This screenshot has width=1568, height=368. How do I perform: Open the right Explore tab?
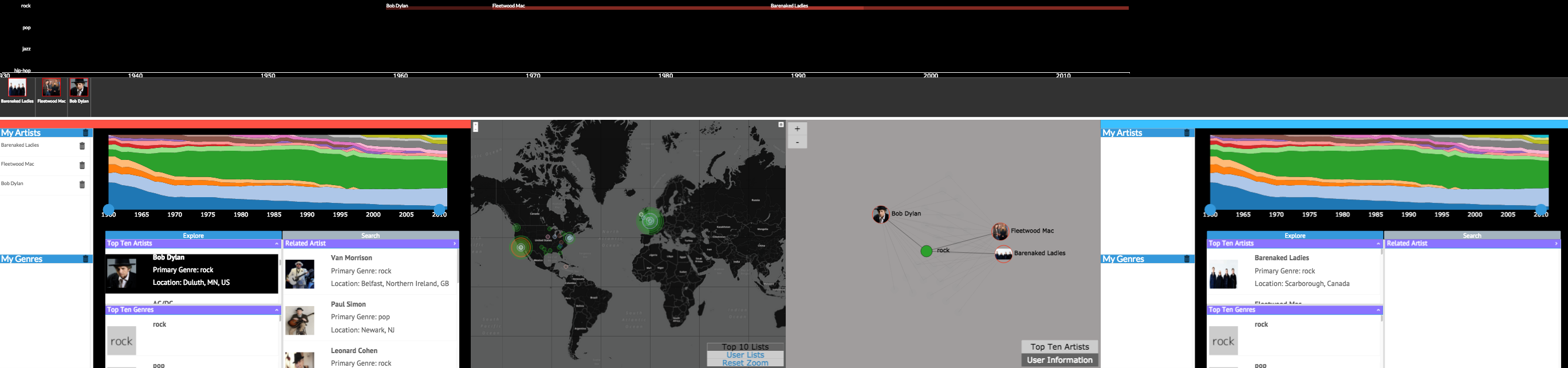click(x=1295, y=235)
